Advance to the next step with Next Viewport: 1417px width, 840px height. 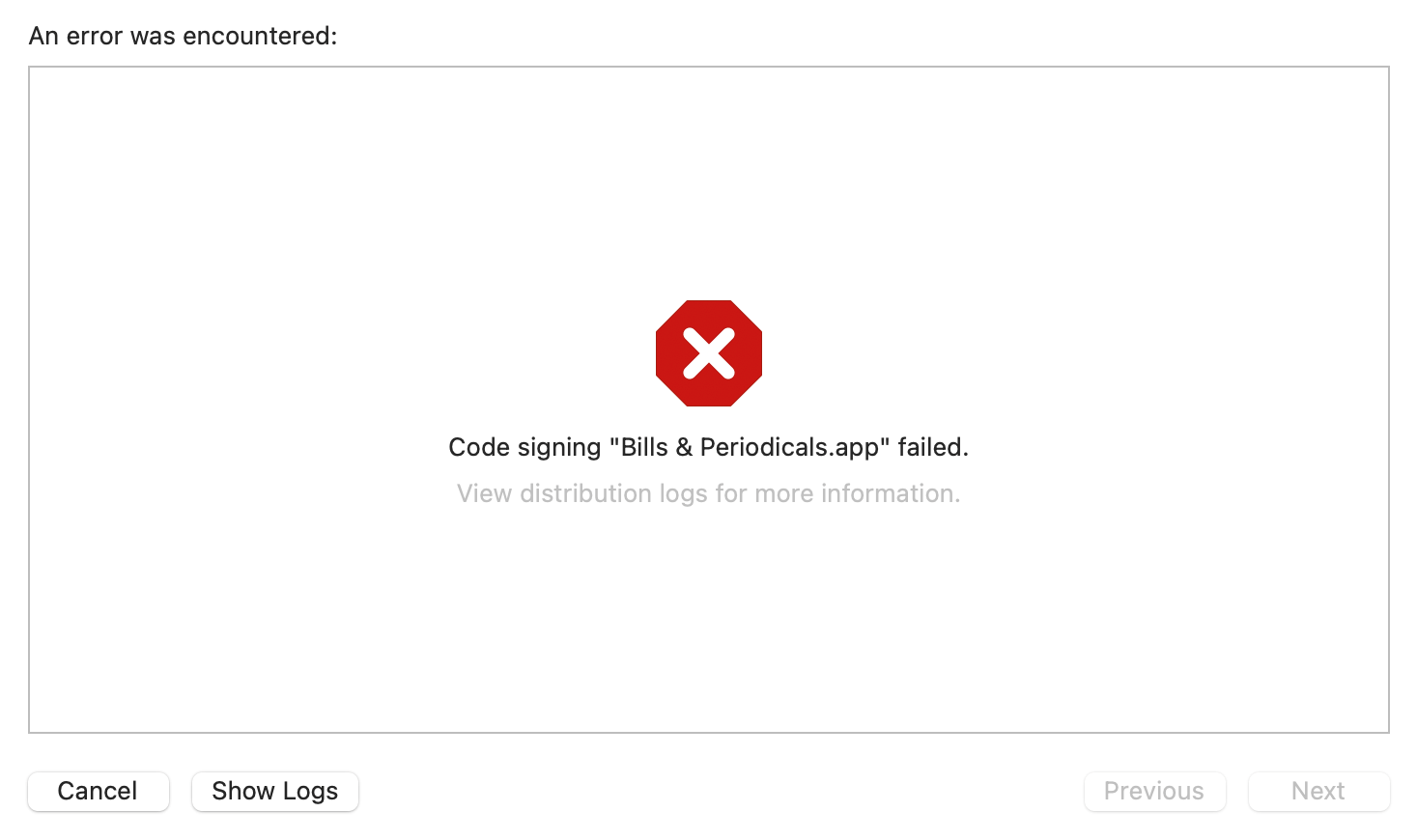click(x=1318, y=791)
